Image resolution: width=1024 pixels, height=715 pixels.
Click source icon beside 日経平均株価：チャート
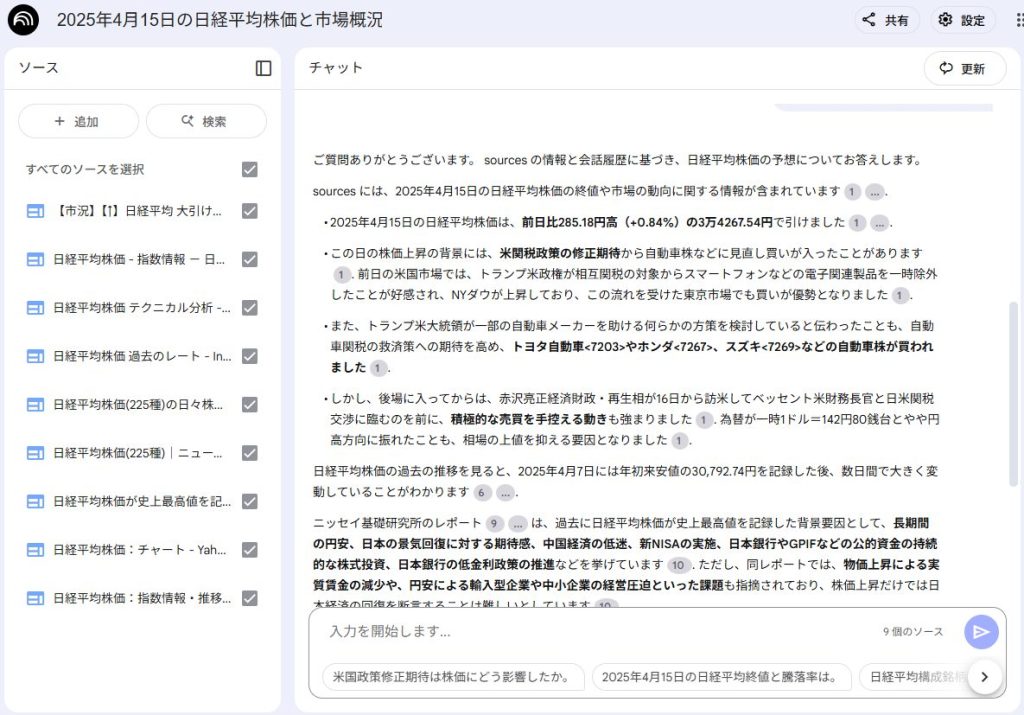(35, 550)
